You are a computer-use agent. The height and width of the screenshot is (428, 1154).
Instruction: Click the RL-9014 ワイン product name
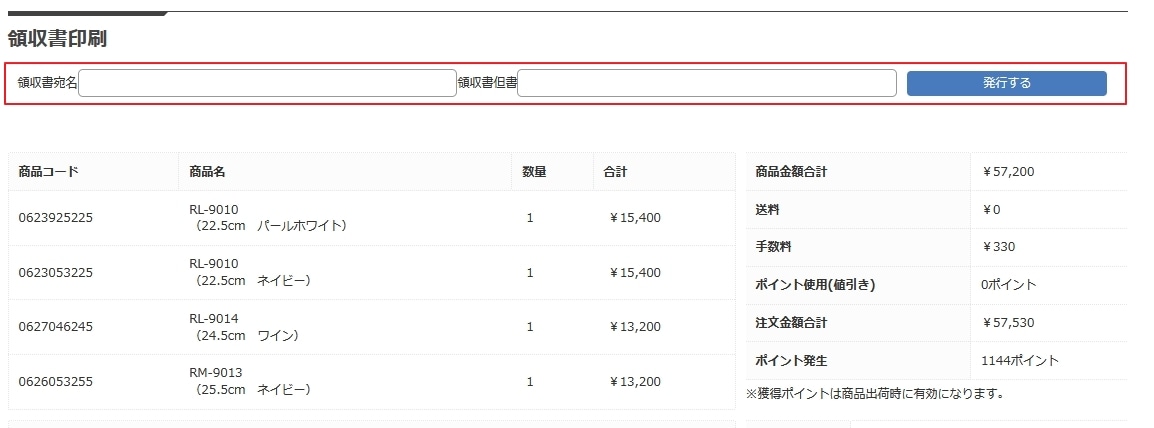[x=244, y=327]
